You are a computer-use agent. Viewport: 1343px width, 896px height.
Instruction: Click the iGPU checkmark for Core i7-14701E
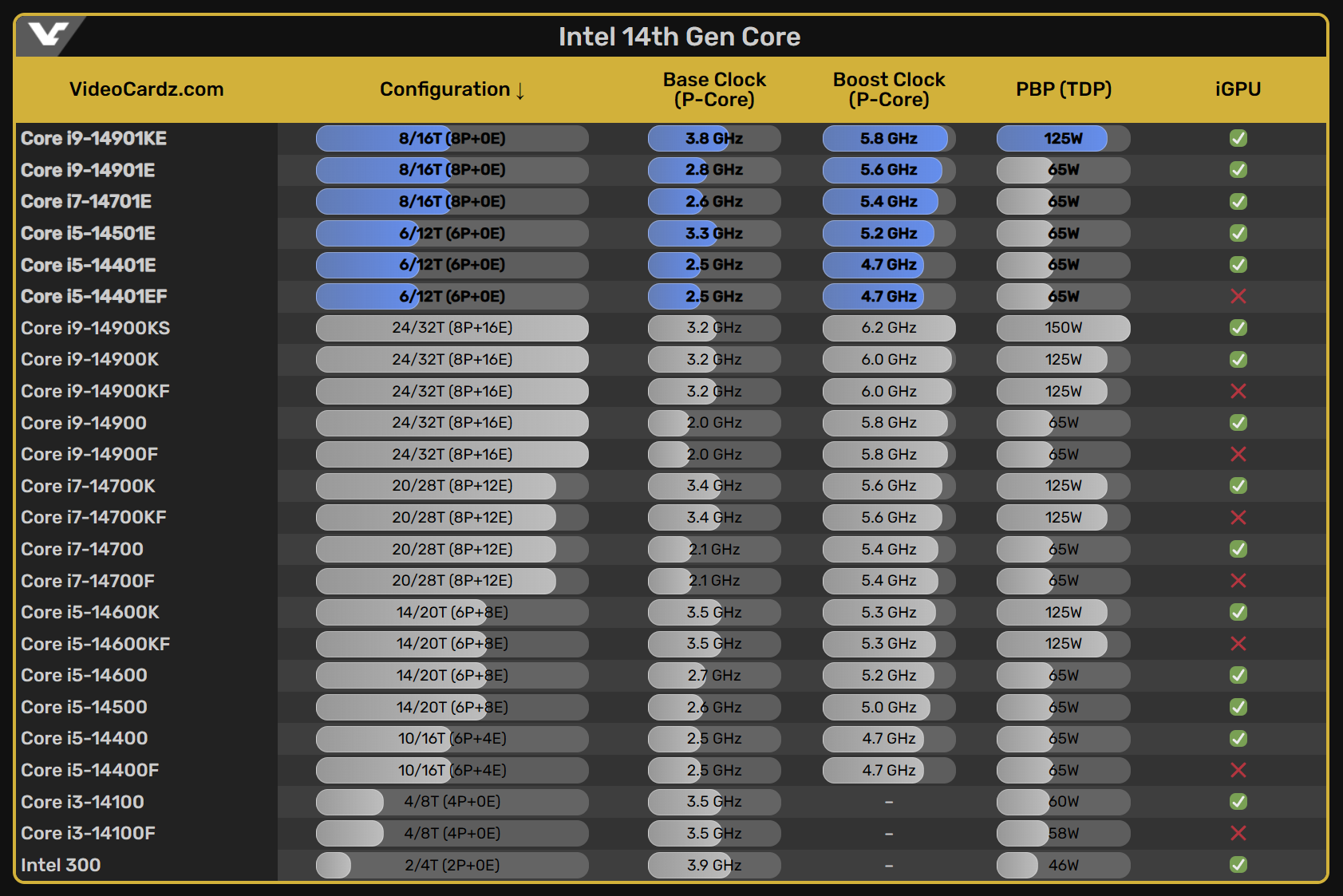(x=1238, y=201)
